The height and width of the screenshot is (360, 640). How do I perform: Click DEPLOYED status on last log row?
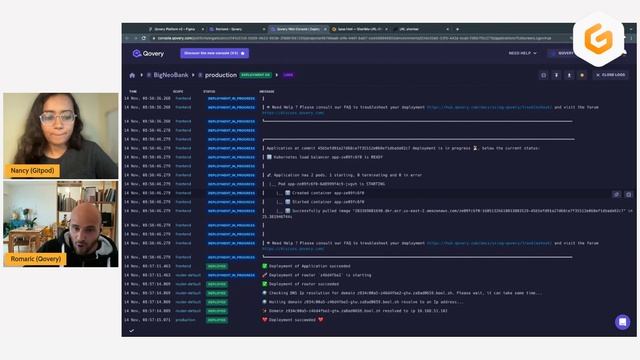(x=217, y=320)
